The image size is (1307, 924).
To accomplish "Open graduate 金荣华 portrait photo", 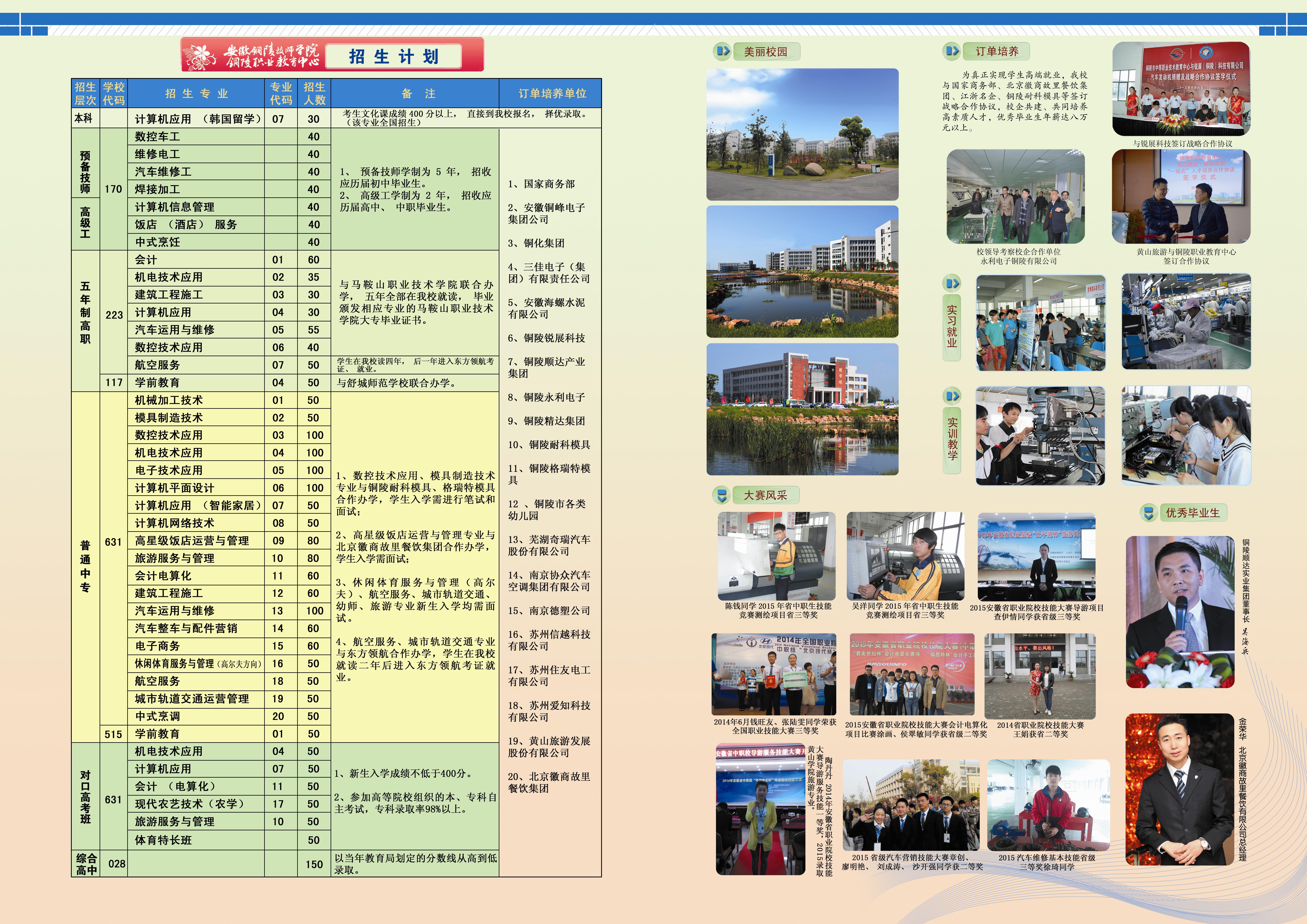I will [x=1180, y=790].
